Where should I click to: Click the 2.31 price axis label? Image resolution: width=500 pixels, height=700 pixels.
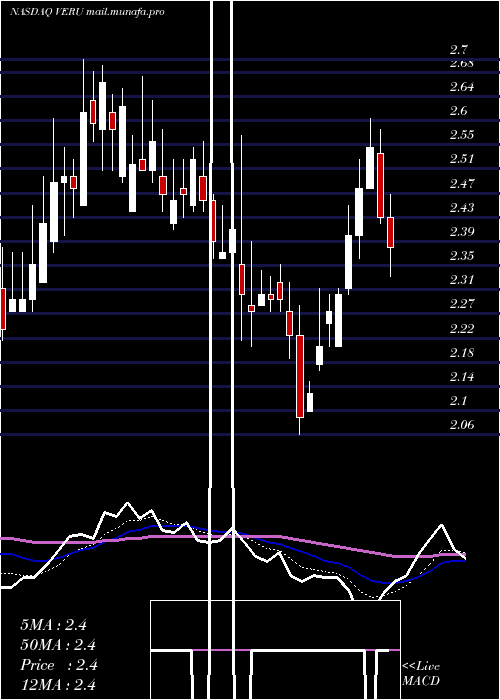(462, 279)
